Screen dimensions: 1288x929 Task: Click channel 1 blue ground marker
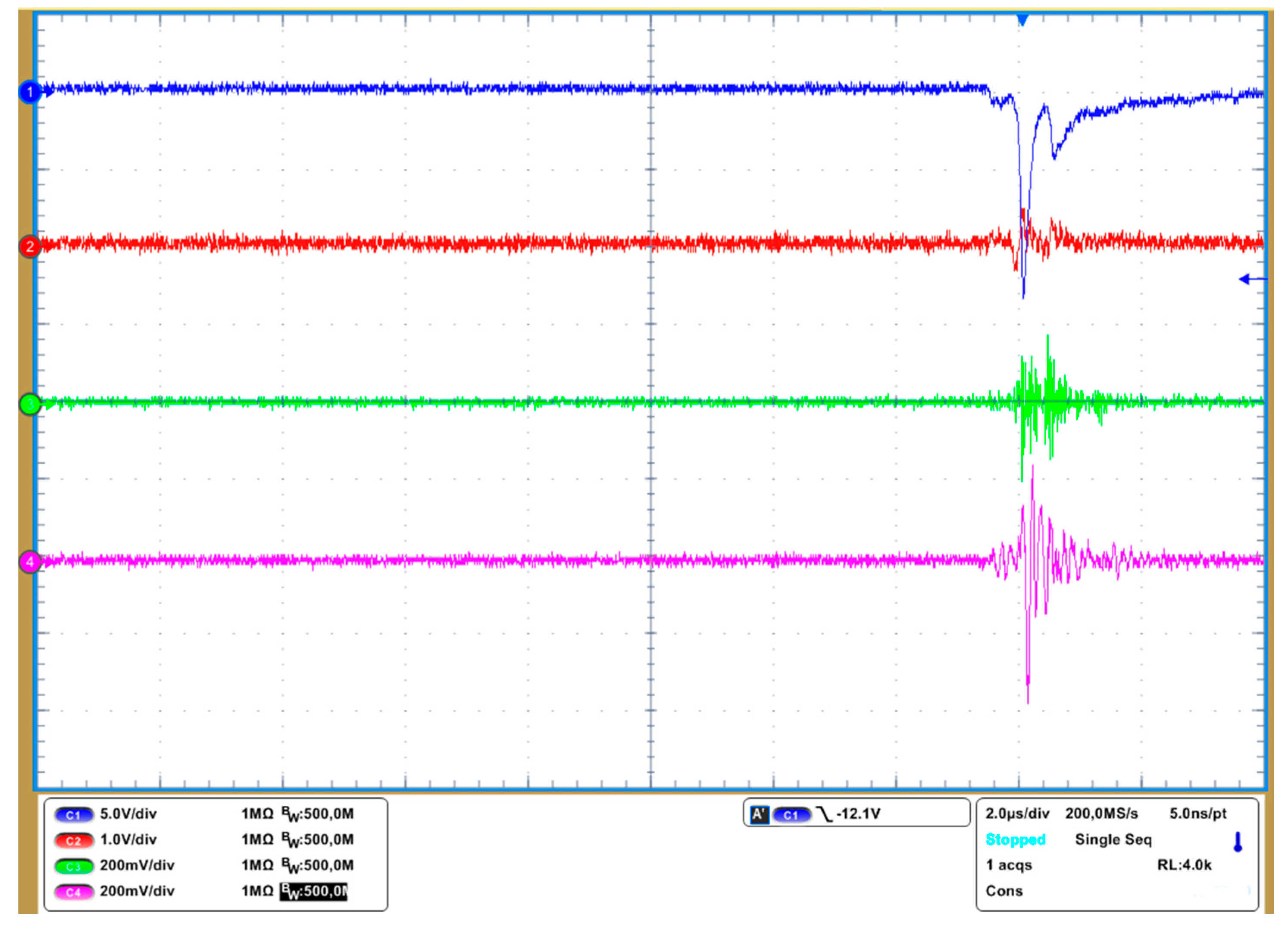point(30,92)
